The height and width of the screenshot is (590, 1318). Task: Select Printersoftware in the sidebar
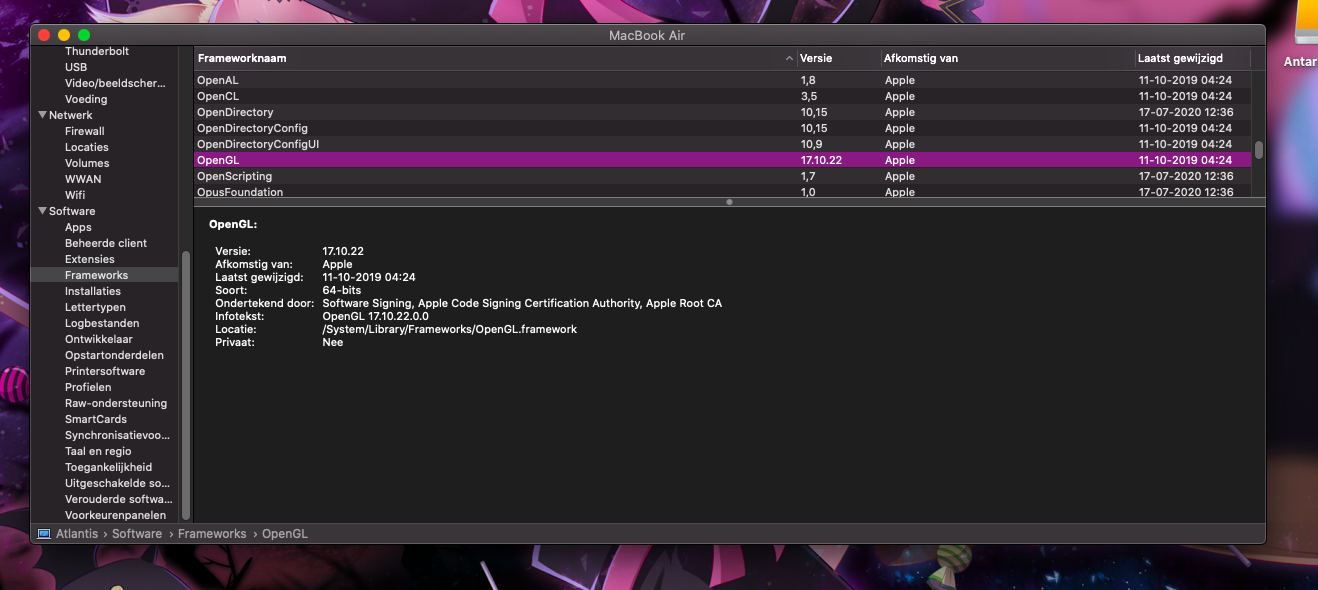pyautogui.click(x=105, y=371)
